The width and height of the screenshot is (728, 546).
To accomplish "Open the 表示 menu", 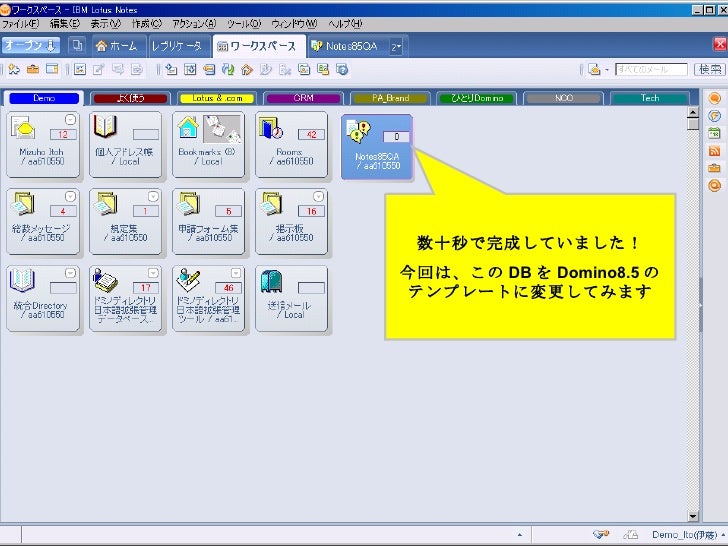I will 105,23.
